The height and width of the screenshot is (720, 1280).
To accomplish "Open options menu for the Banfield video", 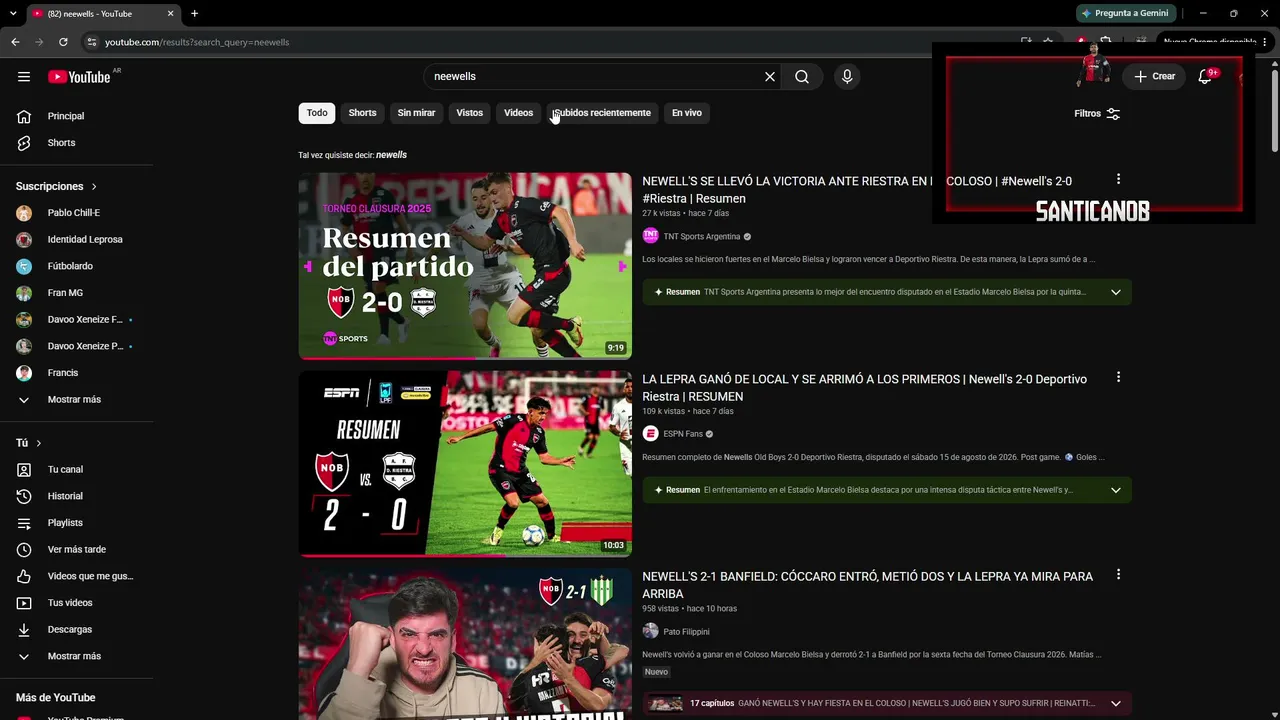I will pyautogui.click(x=1118, y=575).
